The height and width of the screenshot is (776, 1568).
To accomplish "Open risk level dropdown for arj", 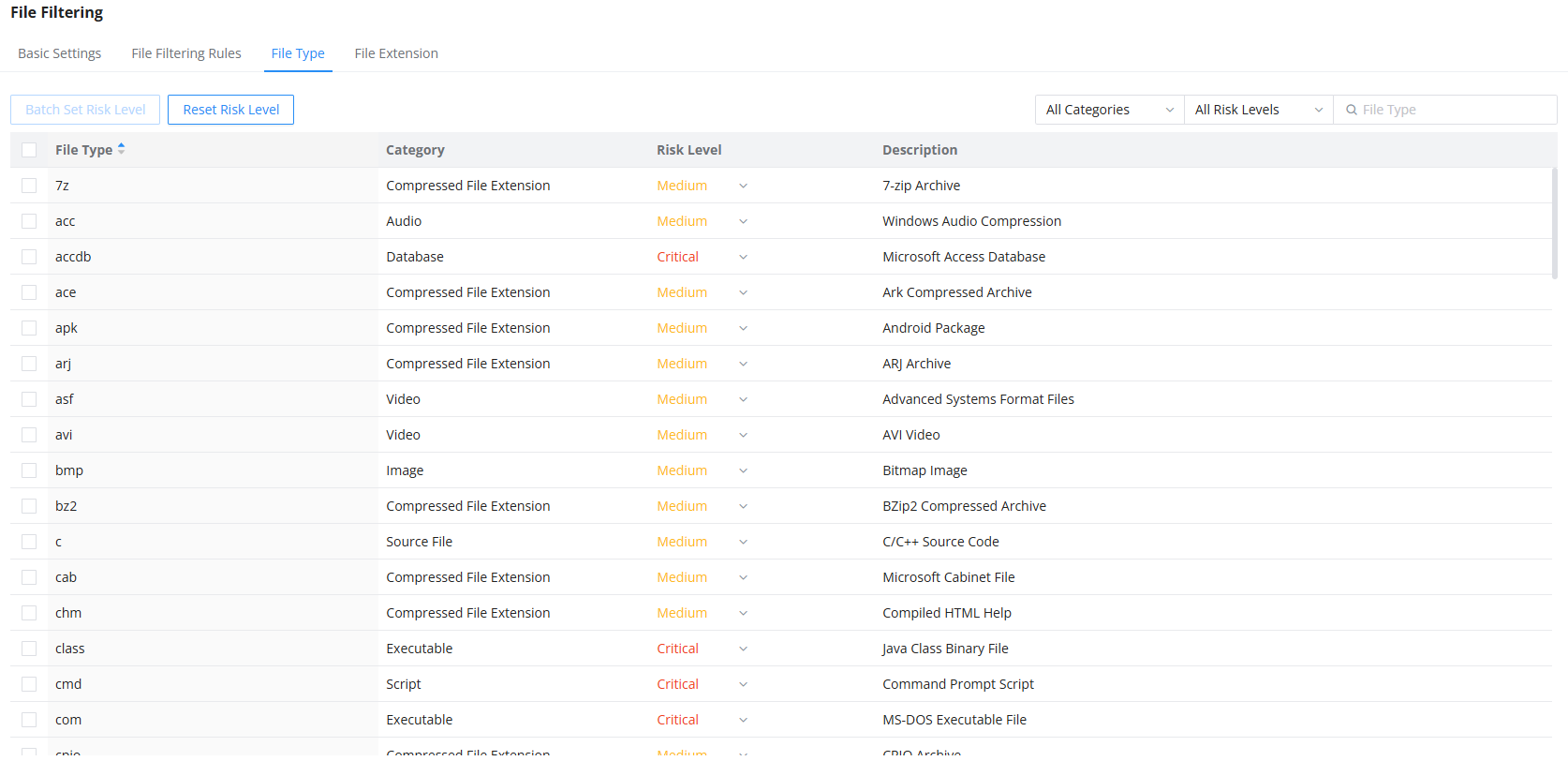I will click(703, 364).
